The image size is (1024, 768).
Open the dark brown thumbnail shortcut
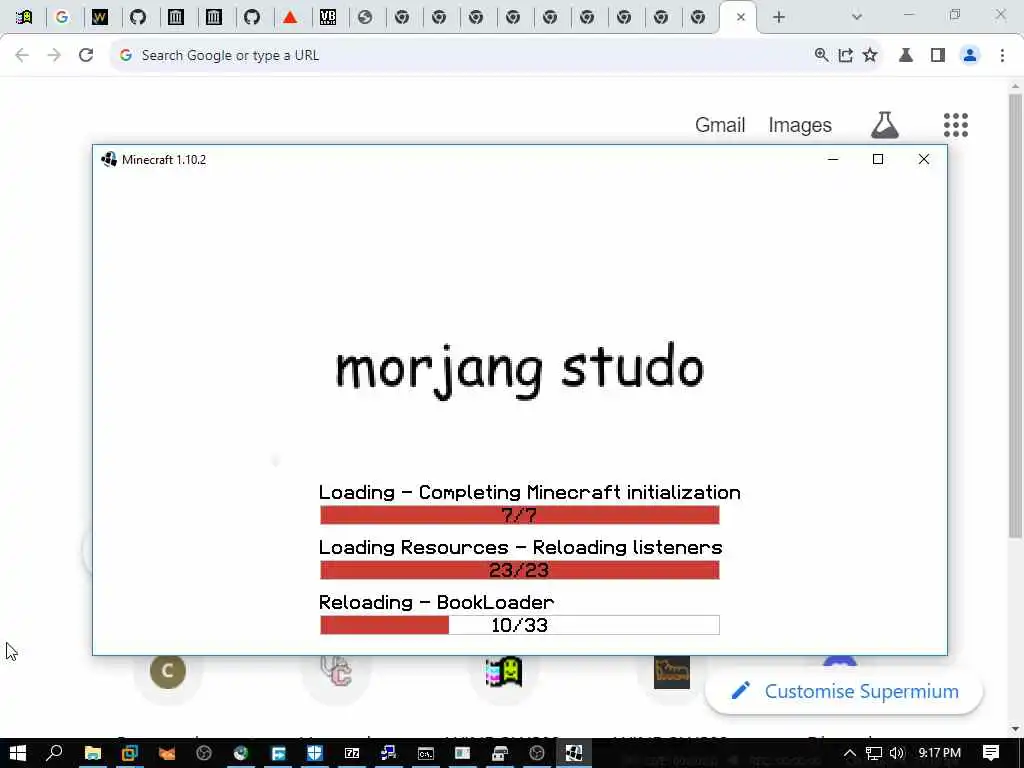pos(672,672)
